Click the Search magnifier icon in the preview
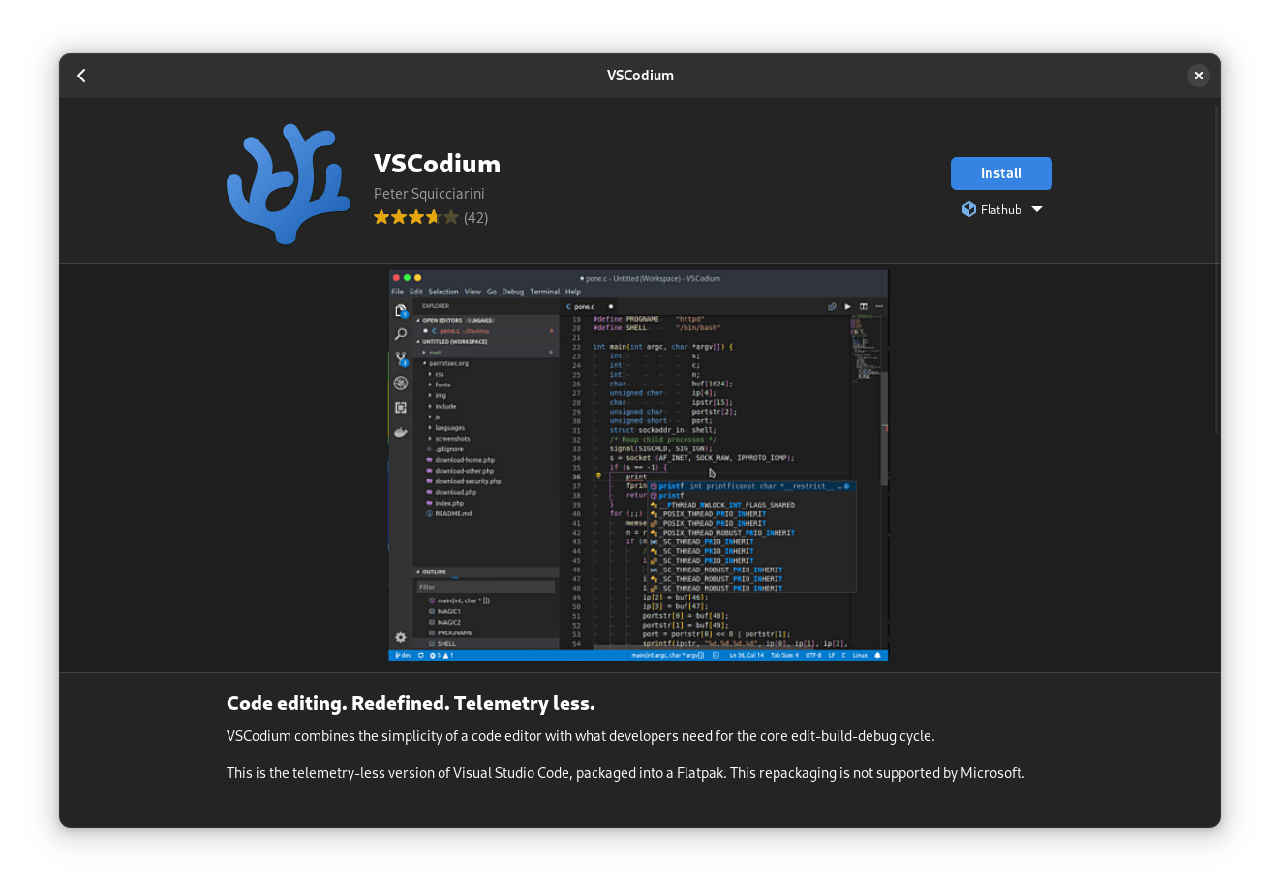The image size is (1280, 893). [x=401, y=335]
